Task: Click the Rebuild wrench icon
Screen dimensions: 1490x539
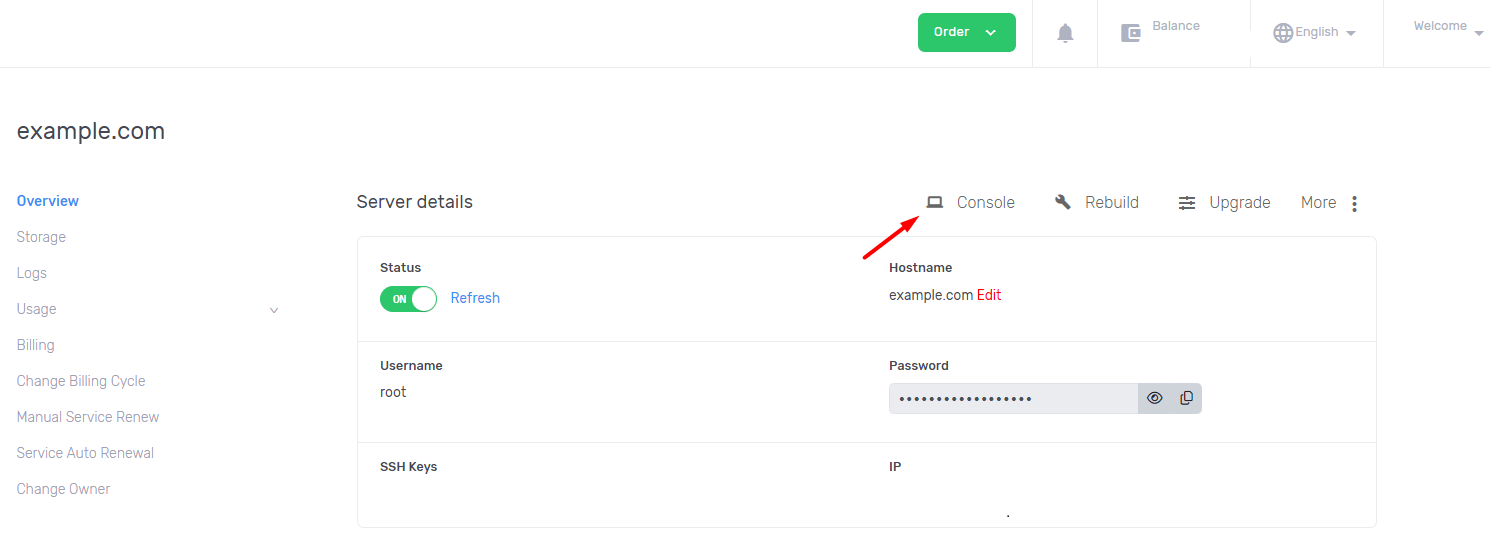Action: click(1063, 202)
